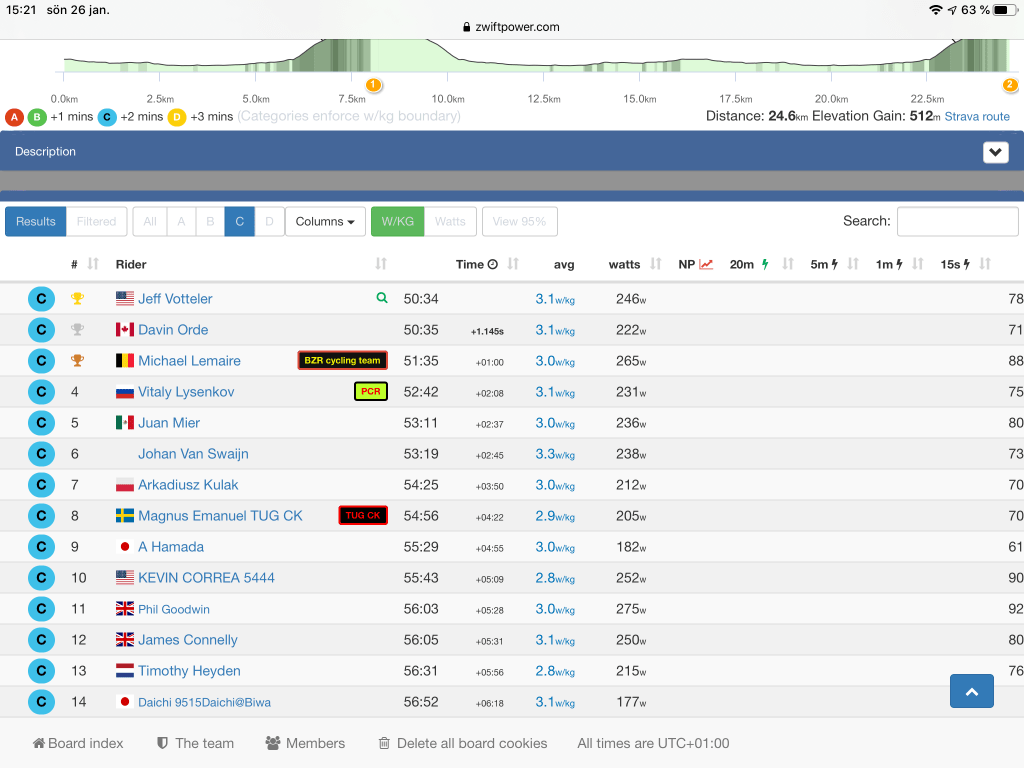1024x768 pixels.
Task: Click the orange marker 1 on elevation profile
Action: pyautogui.click(x=373, y=85)
